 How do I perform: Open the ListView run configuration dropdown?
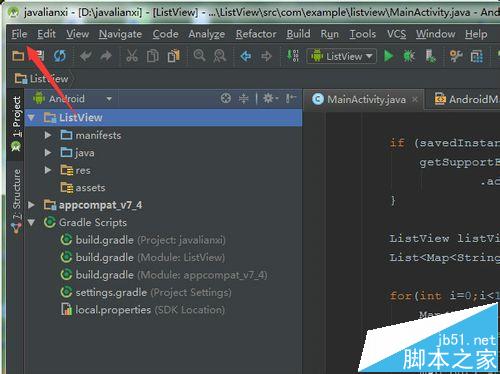click(x=342, y=56)
